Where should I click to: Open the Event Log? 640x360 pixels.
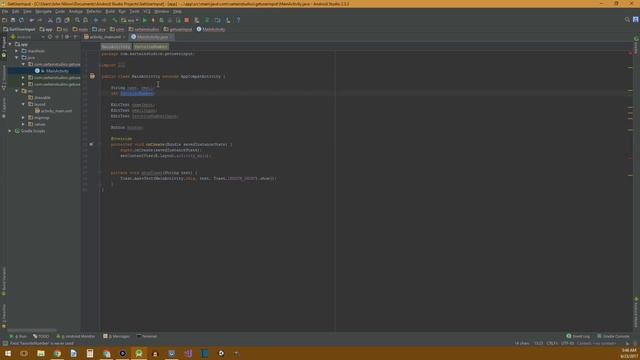click(578, 336)
